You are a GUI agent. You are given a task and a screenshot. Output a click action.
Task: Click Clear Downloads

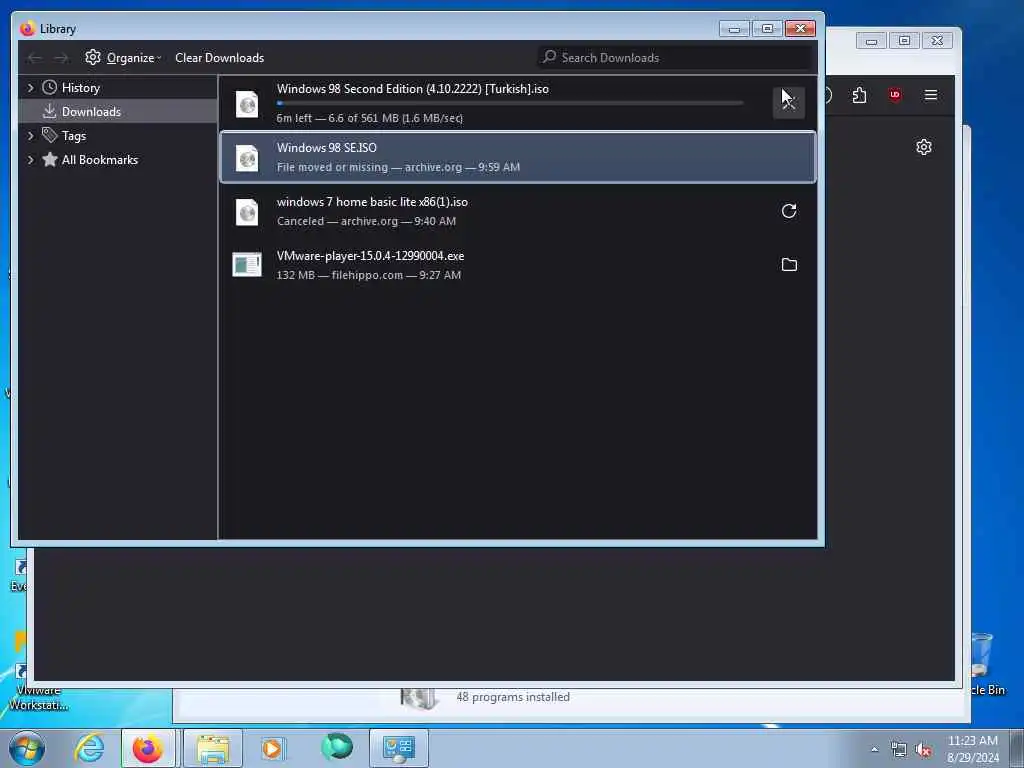click(219, 57)
